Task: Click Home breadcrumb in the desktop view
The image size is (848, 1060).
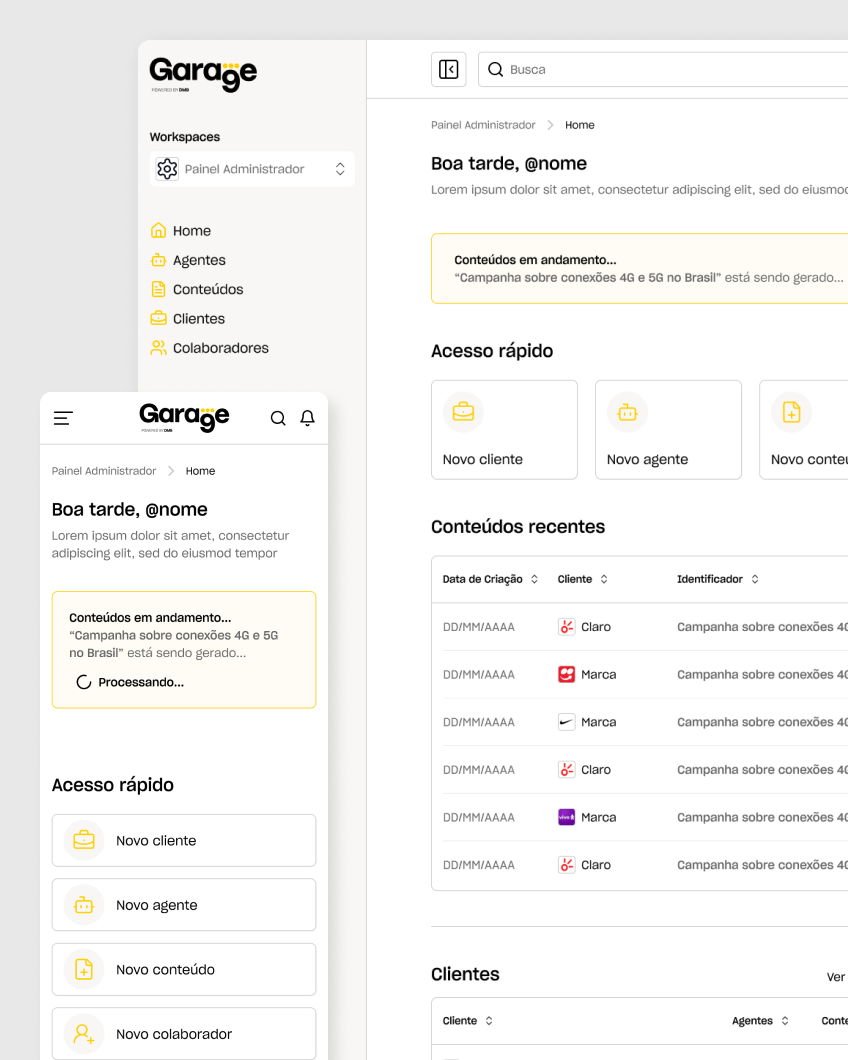Action: point(580,125)
